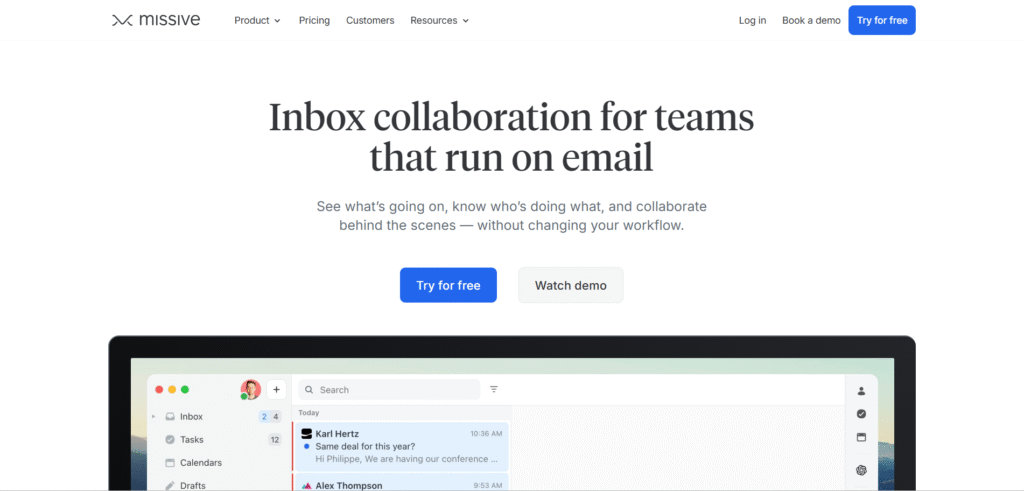
Task: Click the OpenAI icon in right sidebar
Action: 861,470
